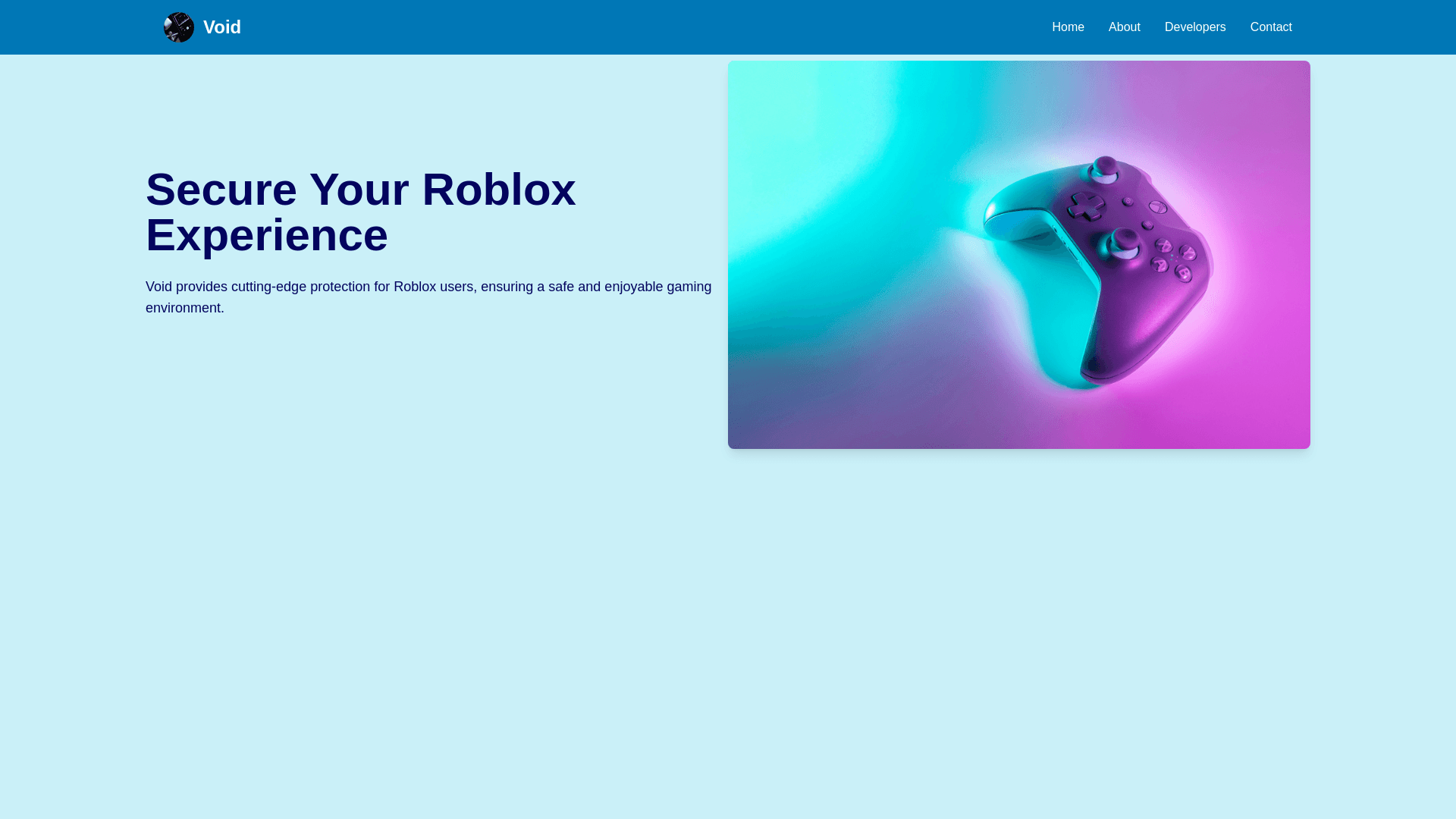Screen dimensions: 1456x819
Task: Click the Xbox logo button on controller
Action: [1157, 207]
